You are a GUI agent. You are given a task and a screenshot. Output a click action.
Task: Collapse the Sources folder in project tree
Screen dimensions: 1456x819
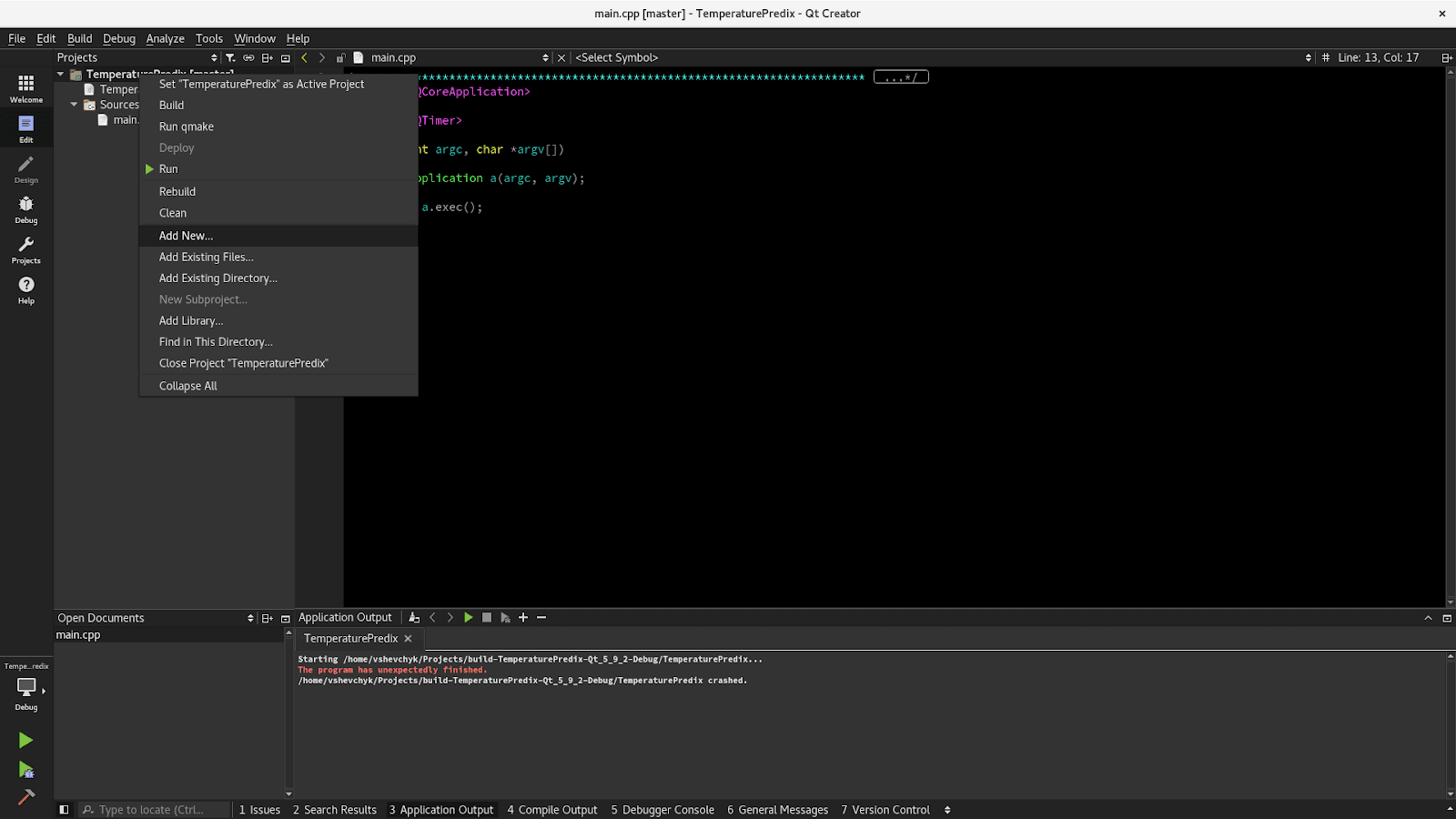point(75,105)
